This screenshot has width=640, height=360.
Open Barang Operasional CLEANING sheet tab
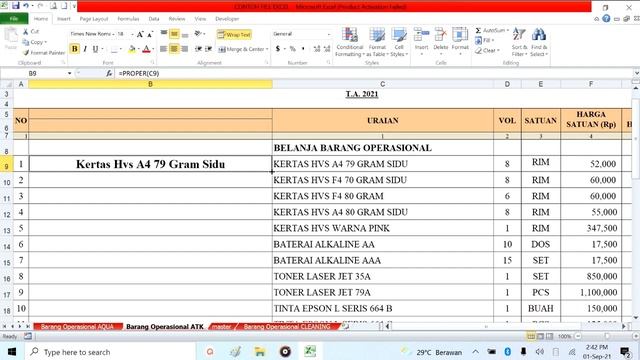click(x=287, y=327)
